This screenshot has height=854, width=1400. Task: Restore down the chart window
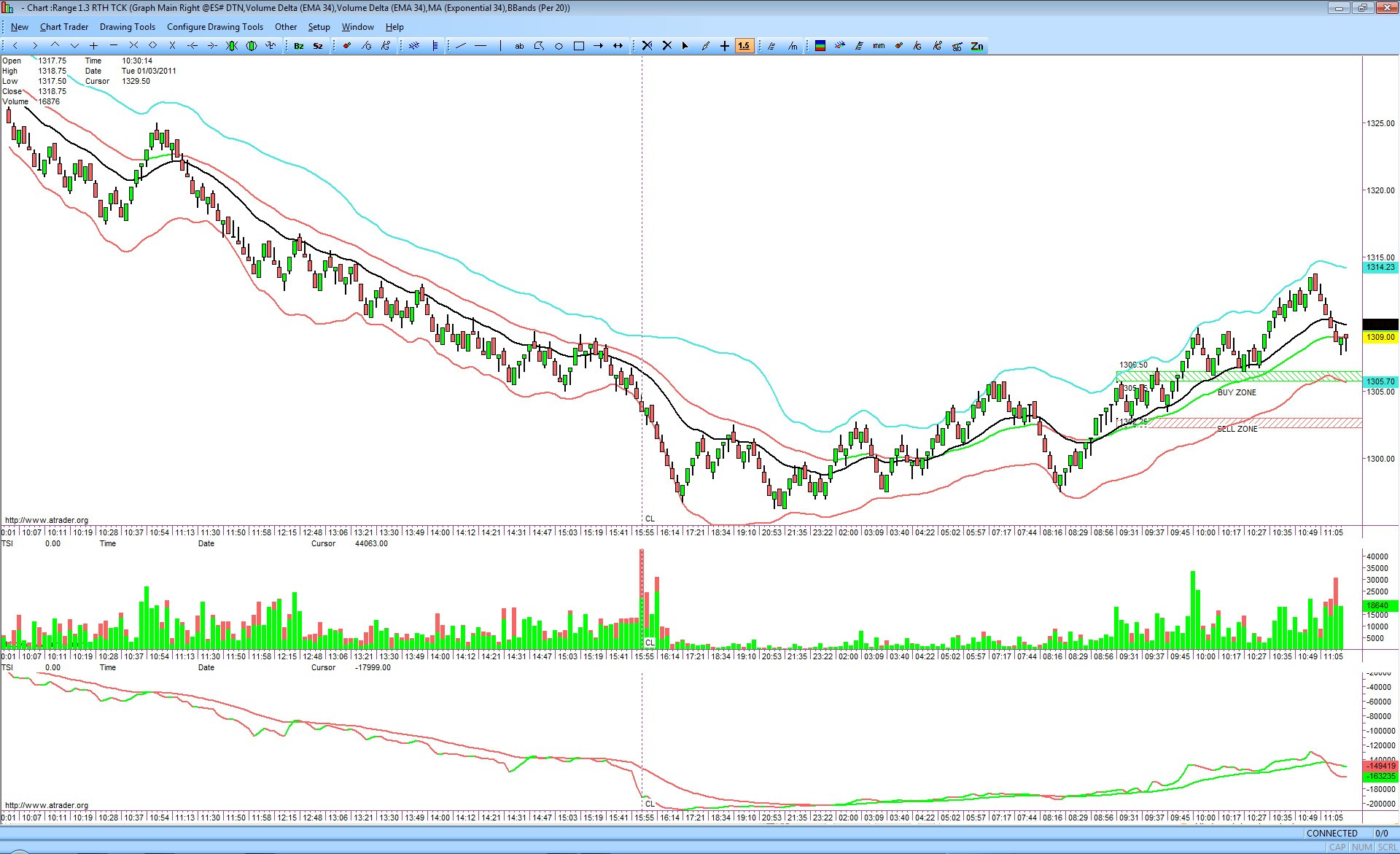point(1362,8)
